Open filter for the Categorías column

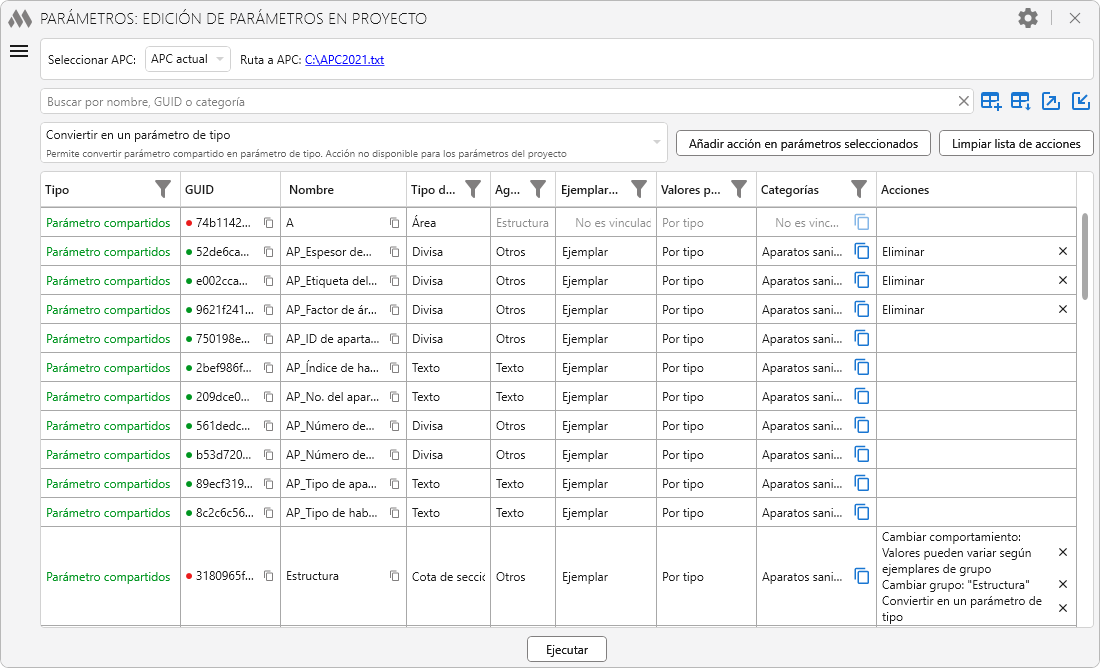pos(858,189)
